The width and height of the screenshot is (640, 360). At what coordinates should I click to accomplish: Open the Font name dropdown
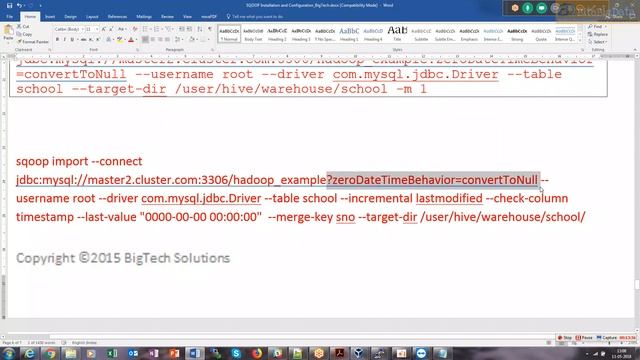pos(82,29)
